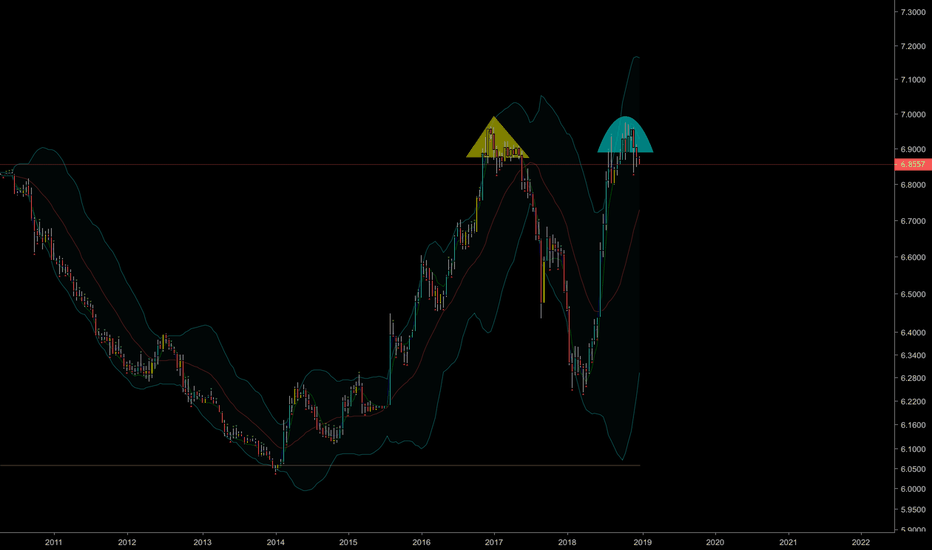Click the 6.1000 price axis label
932x550 pixels.
(x=913, y=449)
